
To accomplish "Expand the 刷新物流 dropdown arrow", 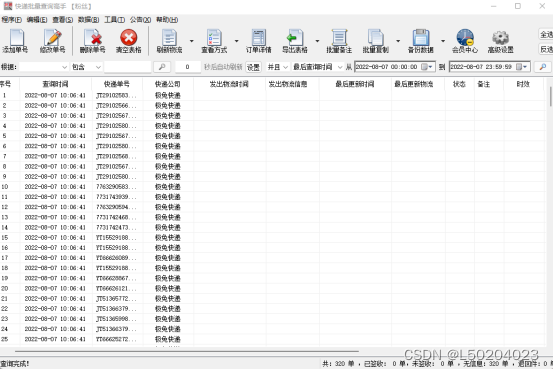I will click(x=191, y=41).
